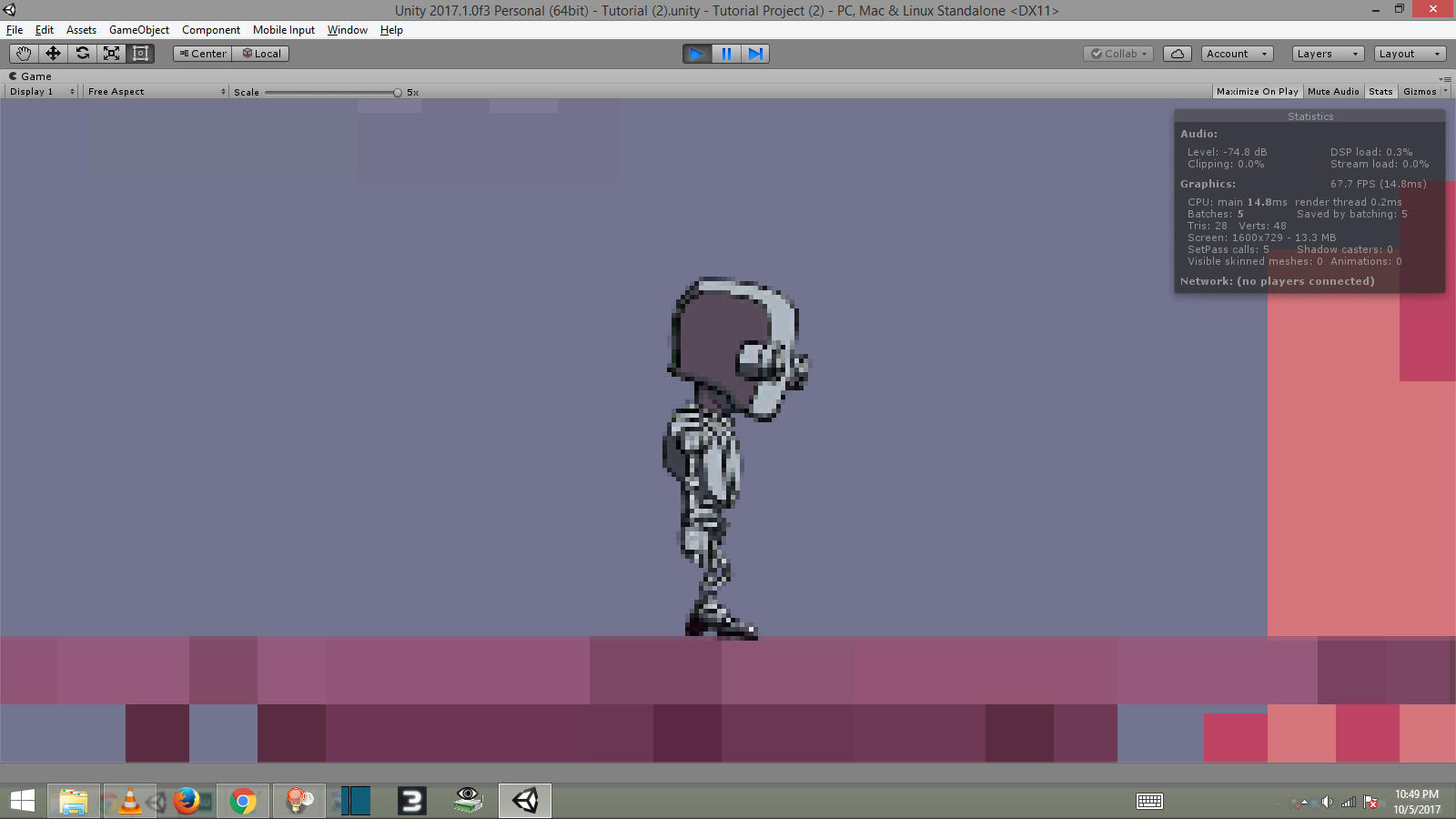Pause the running game
The width and height of the screenshot is (1456, 819).
click(726, 54)
